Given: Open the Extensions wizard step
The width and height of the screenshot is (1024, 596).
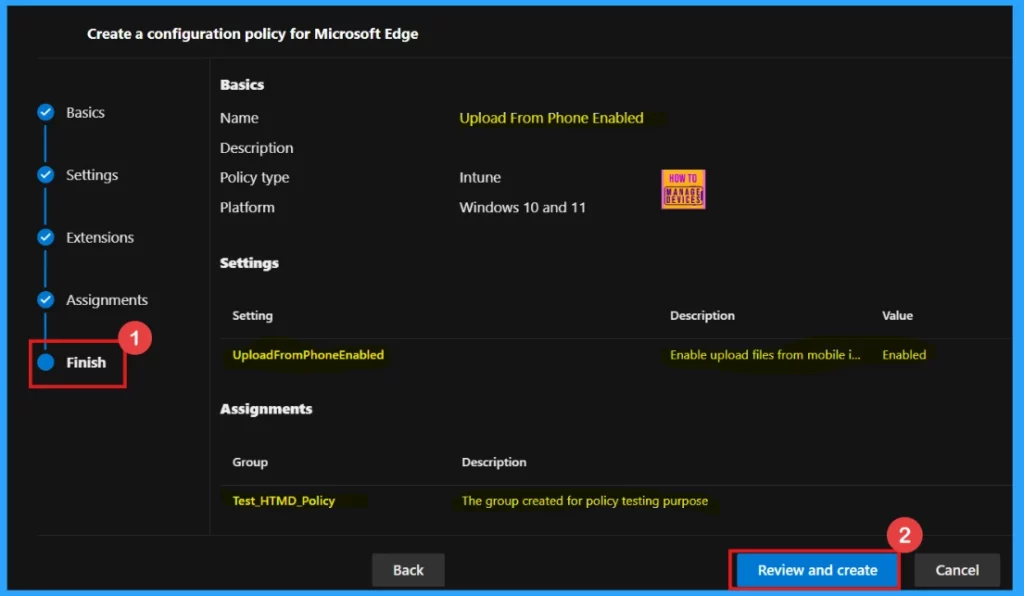Looking at the screenshot, I should [100, 238].
